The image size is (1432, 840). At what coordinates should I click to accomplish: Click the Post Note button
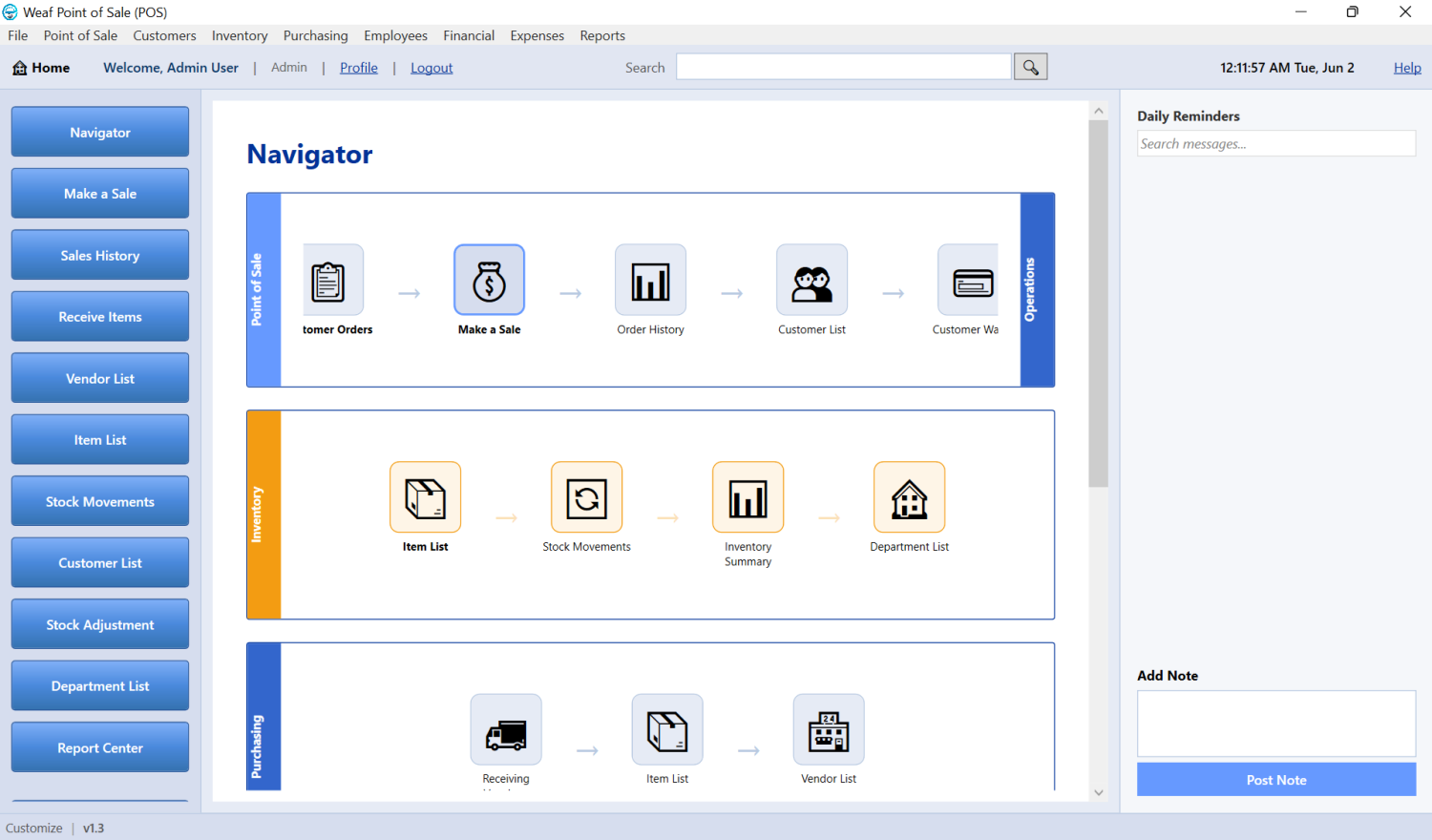1276,780
